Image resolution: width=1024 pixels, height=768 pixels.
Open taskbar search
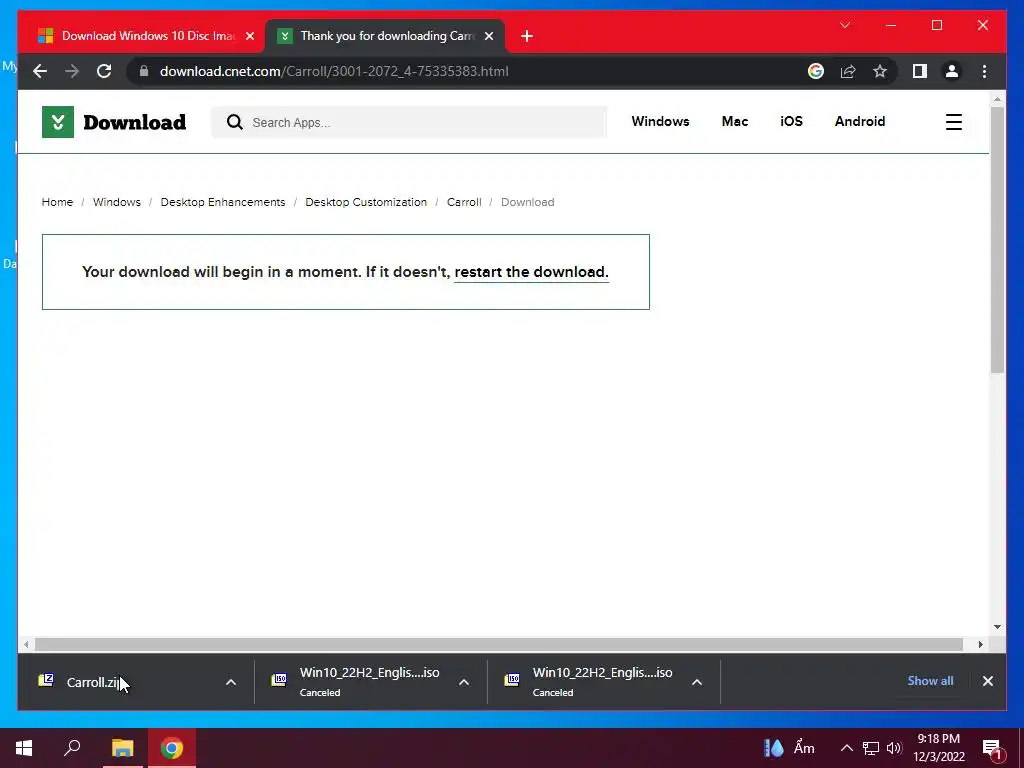pos(72,748)
